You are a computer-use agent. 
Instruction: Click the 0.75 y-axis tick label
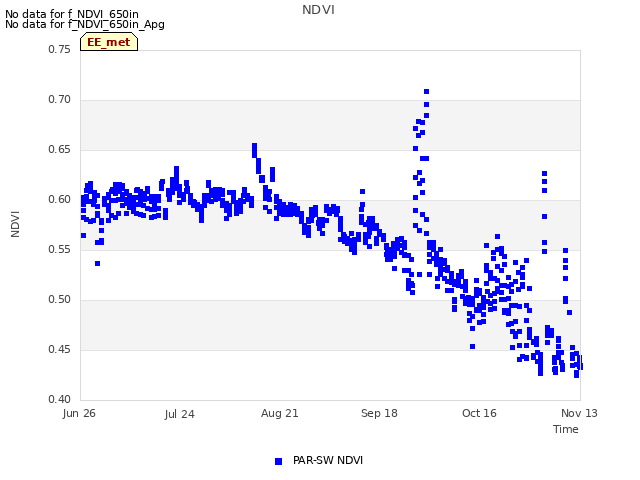click(x=60, y=49)
